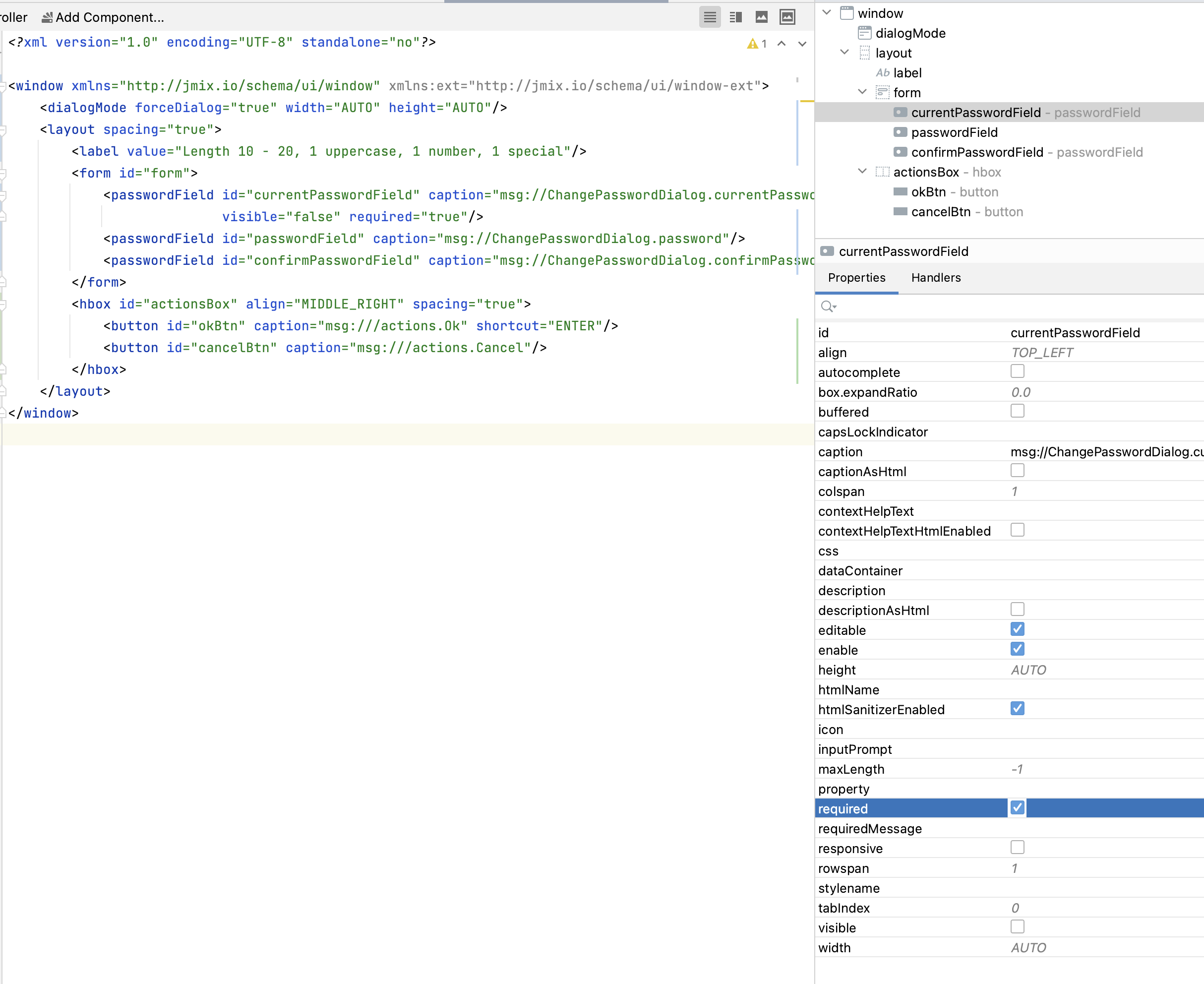This screenshot has width=1204, height=984.
Task: Click the form component icon
Action: coord(882,92)
